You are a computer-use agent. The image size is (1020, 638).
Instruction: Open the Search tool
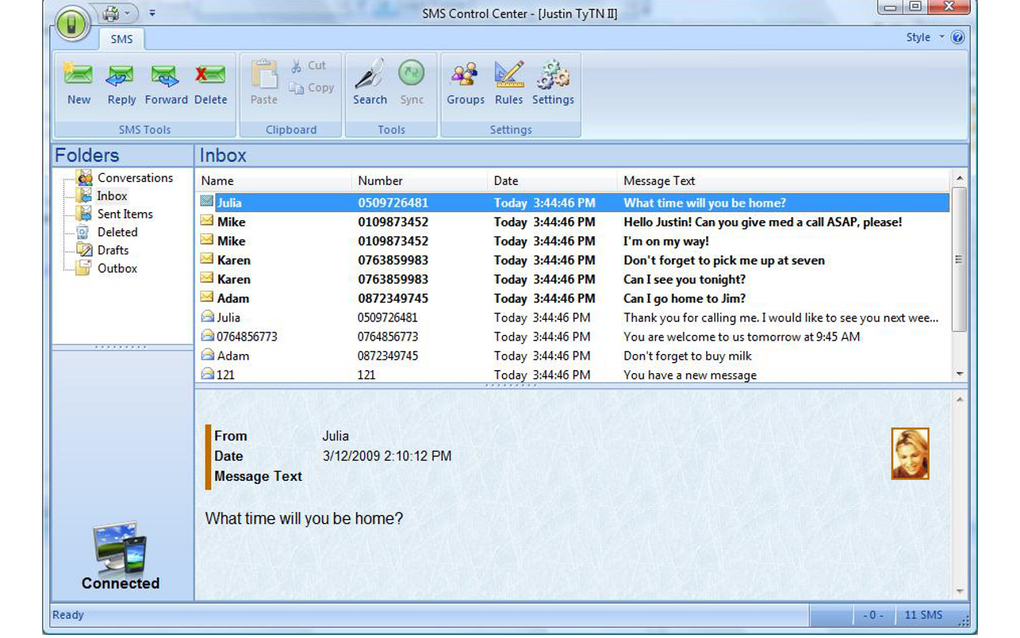click(369, 83)
